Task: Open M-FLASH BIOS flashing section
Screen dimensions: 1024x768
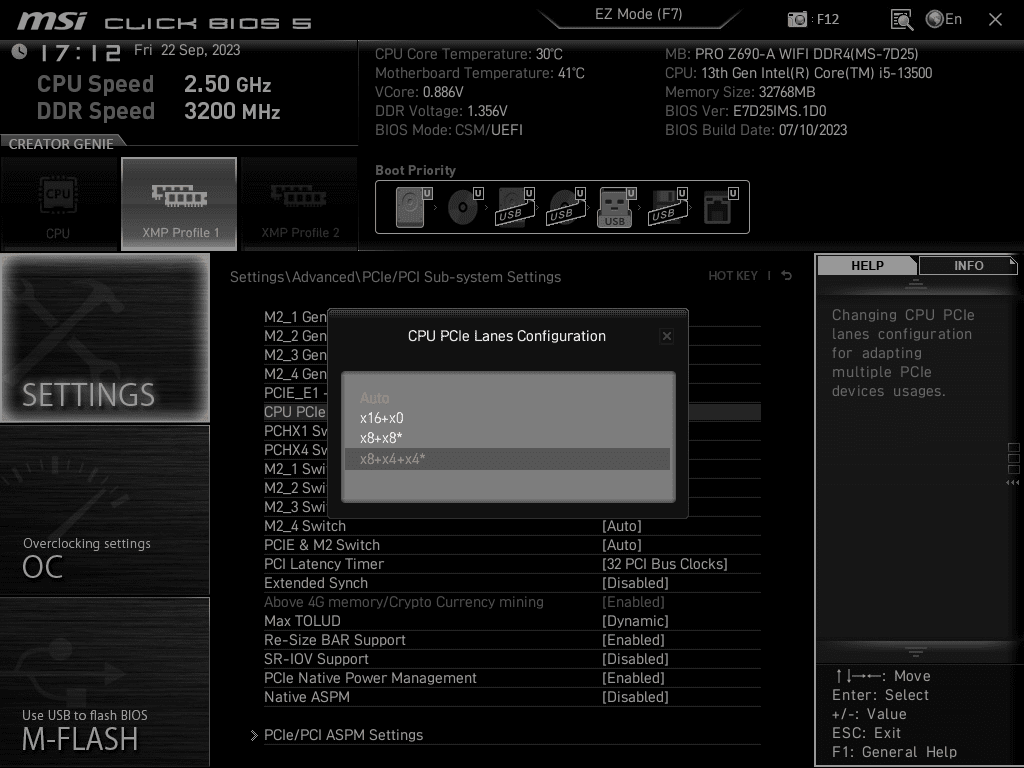Action: [105, 682]
